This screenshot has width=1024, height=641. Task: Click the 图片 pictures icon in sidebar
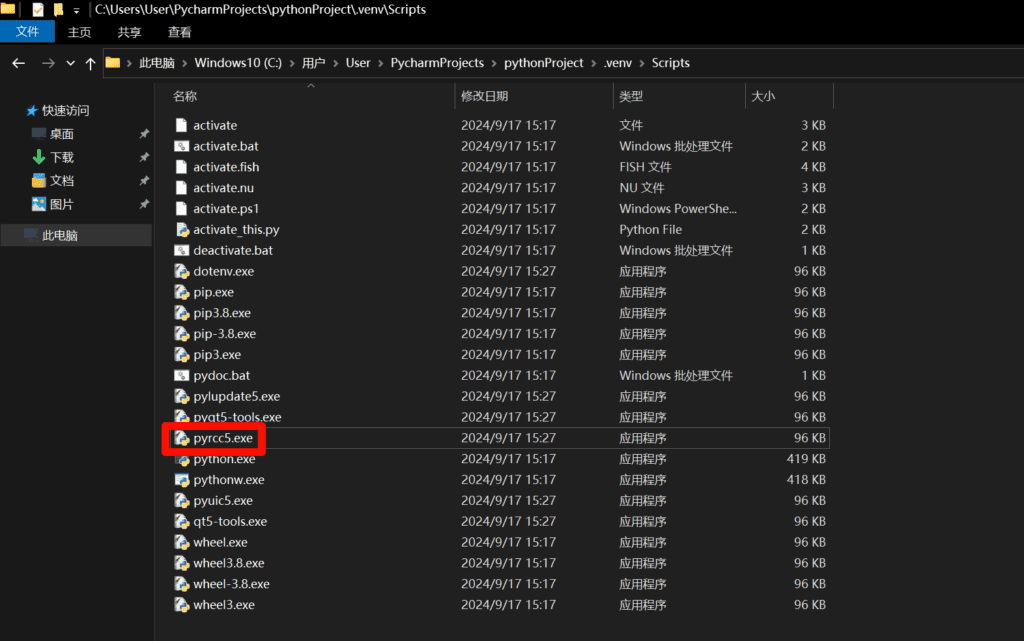point(38,204)
